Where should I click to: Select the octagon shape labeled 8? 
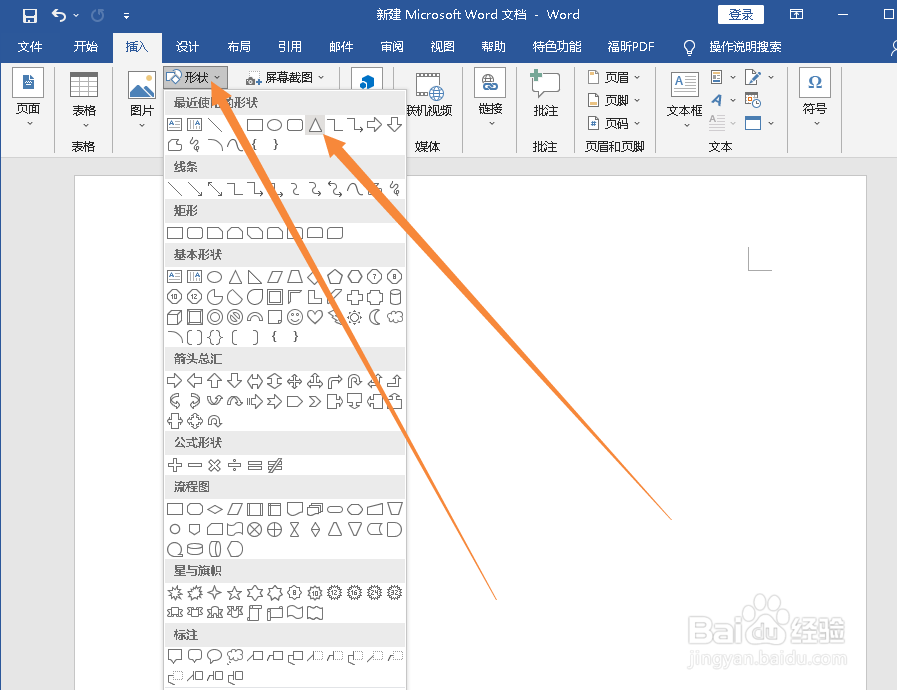coord(395,277)
